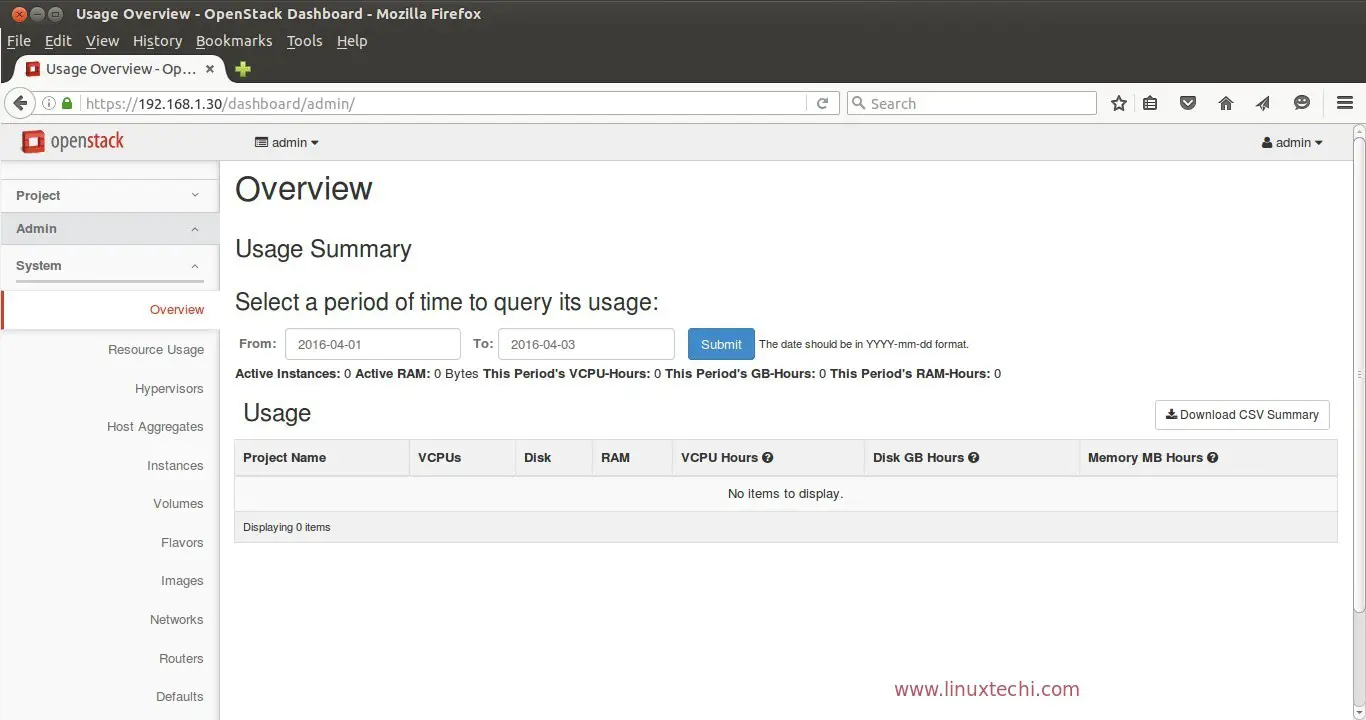This screenshot has height=720, width=1366.
Task: Open the Volumes page
Action: click(x=178, y=503)
